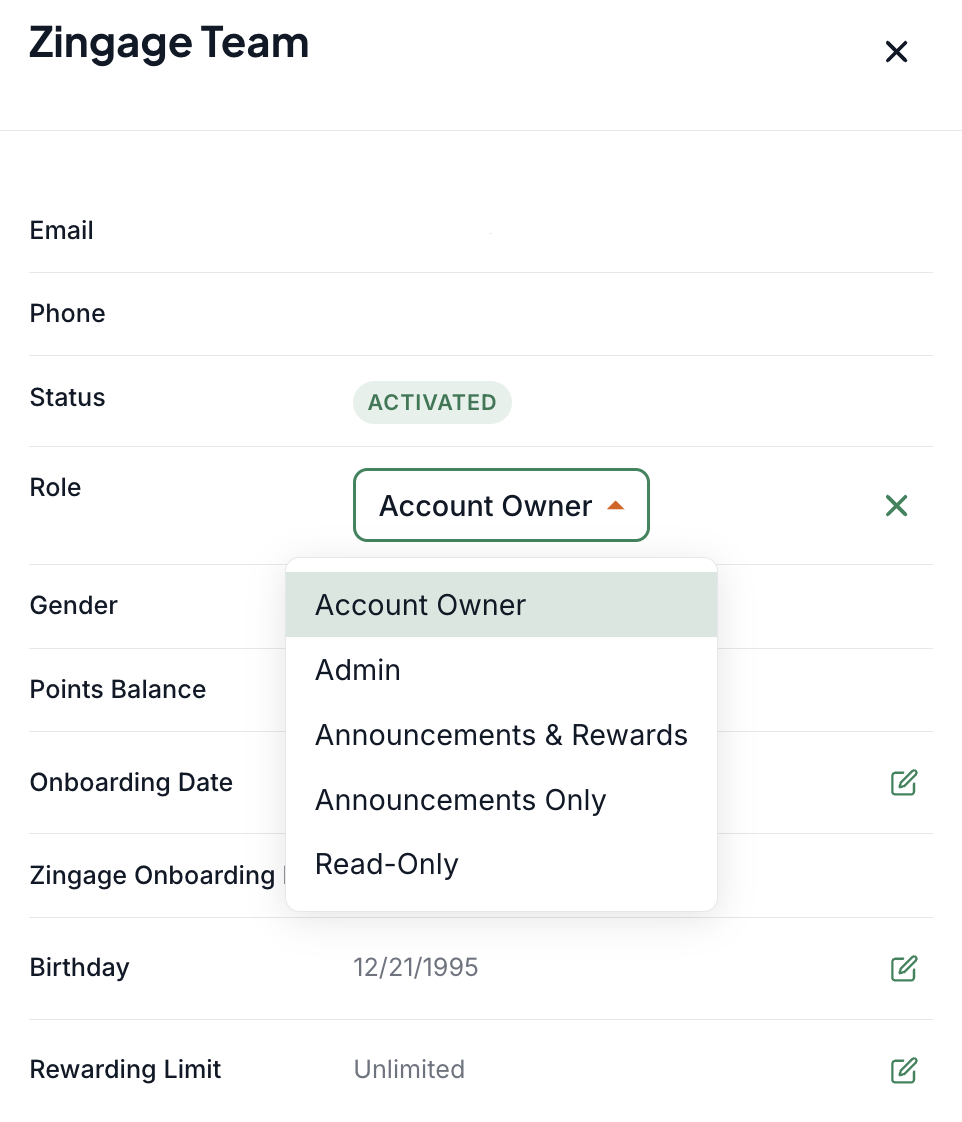The image size is (962, 1122).
Task: Edit the Onboarding Date field
Action: [904, 782]
